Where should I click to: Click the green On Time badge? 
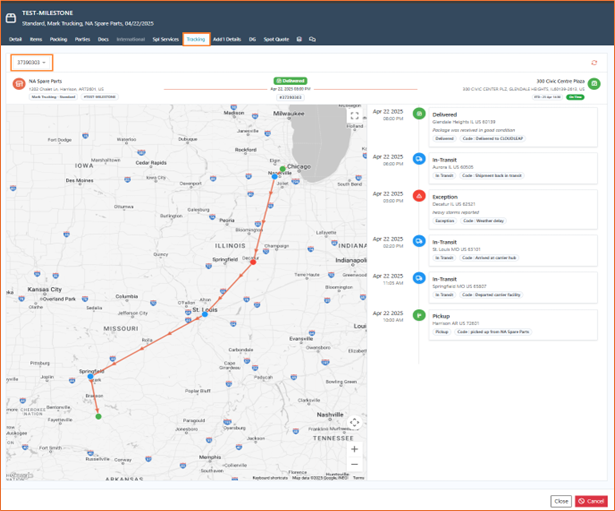pos(575,97)
